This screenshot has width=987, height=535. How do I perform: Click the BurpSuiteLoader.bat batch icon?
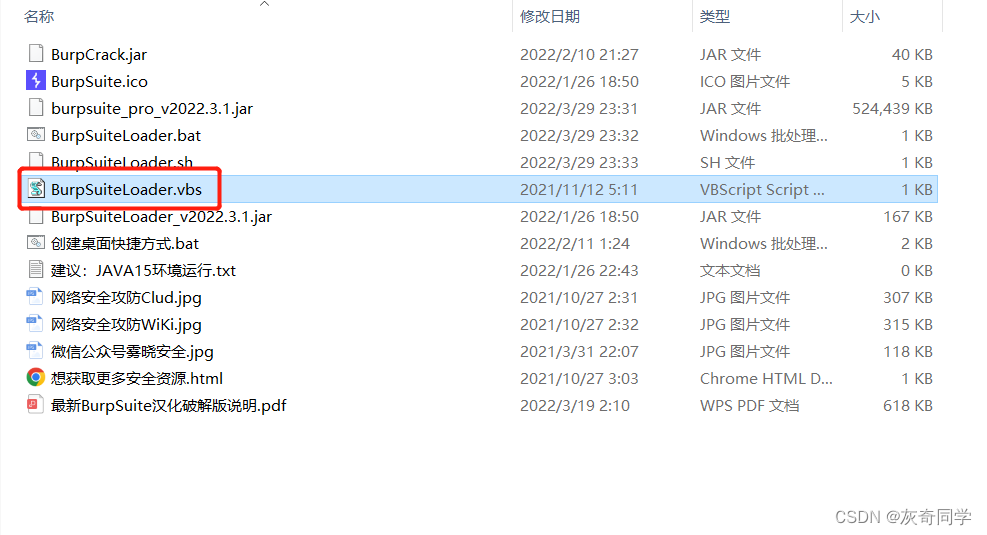click(36, 135)
